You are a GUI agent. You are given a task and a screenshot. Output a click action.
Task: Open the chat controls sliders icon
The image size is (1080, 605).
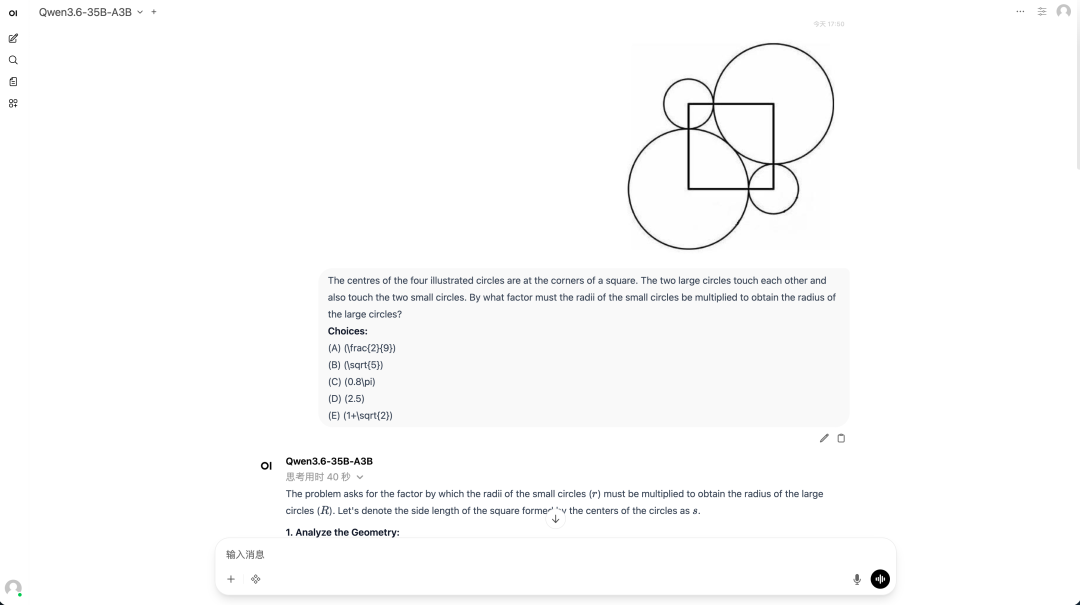(x=1042, y=12)
